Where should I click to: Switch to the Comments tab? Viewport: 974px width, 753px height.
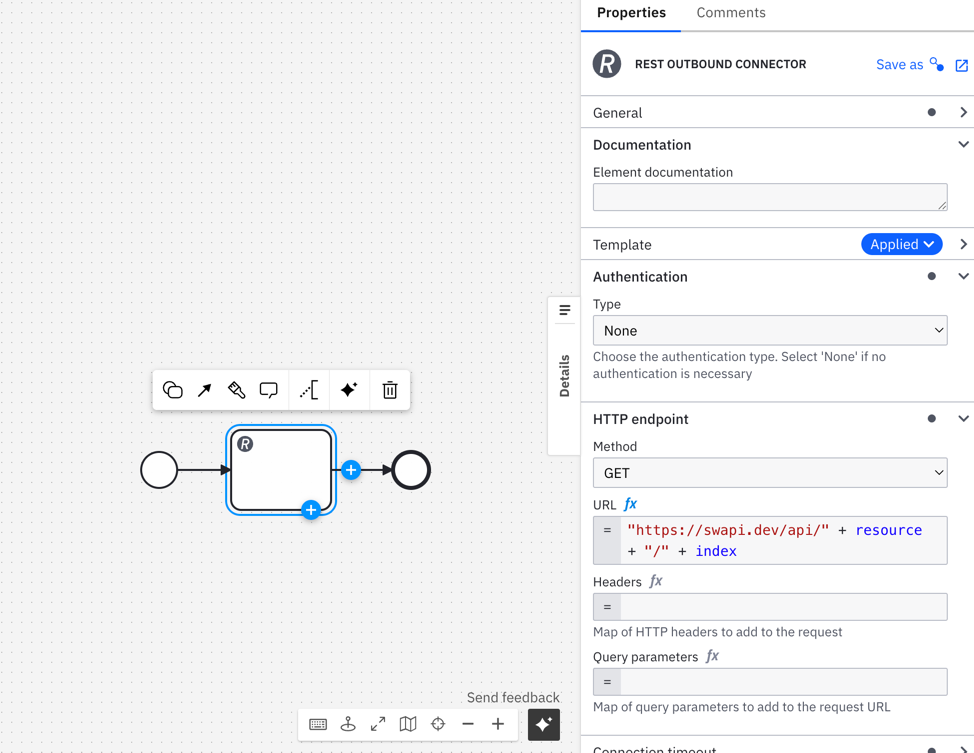click(730, 13)
